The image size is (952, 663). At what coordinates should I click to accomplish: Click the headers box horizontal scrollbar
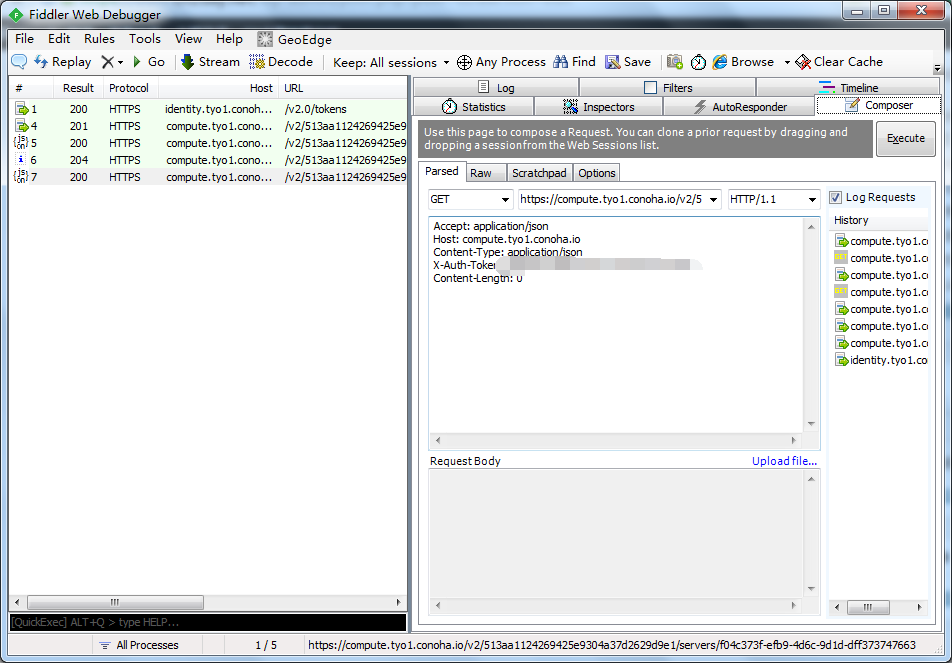click(x=616, y=440)
